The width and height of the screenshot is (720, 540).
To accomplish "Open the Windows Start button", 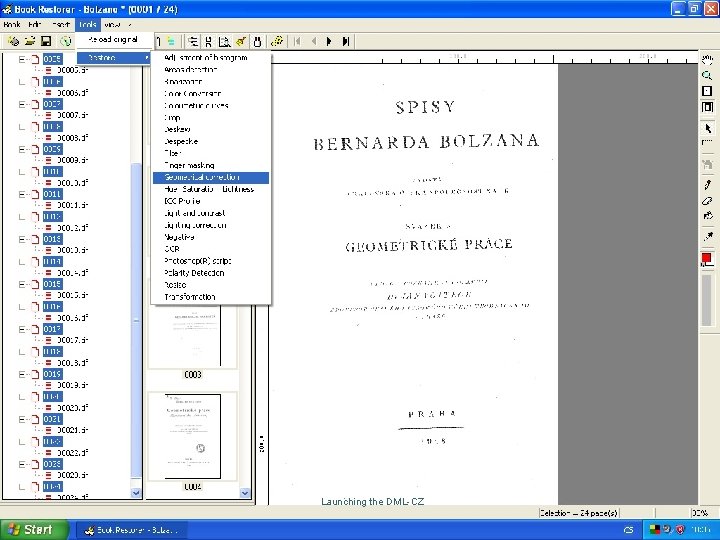I will (x=34, y=530).
